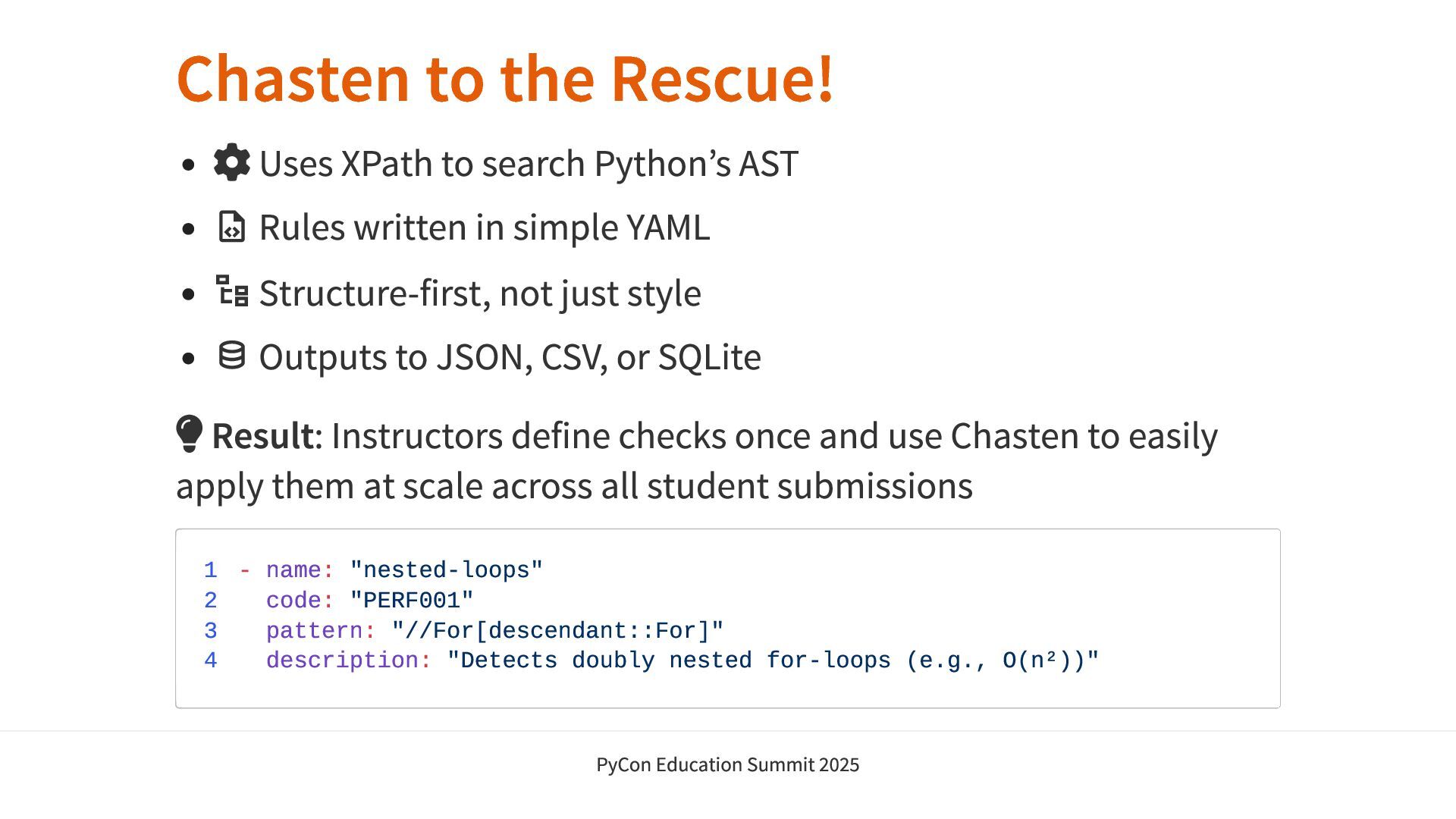
Task: Click the lightbulb icon before Result
Action: (x=189, y=434)
